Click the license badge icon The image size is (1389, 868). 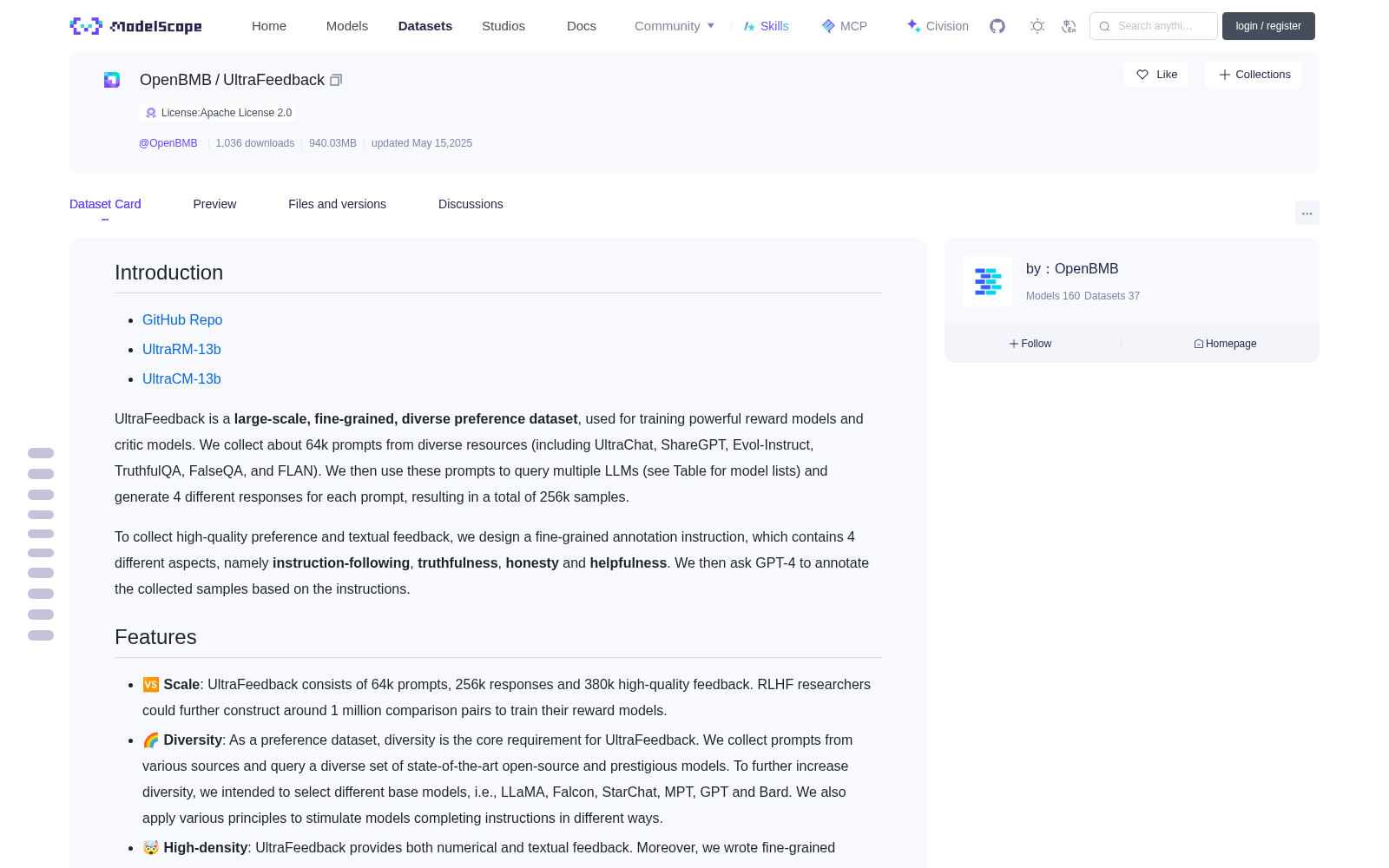point(151,113)
